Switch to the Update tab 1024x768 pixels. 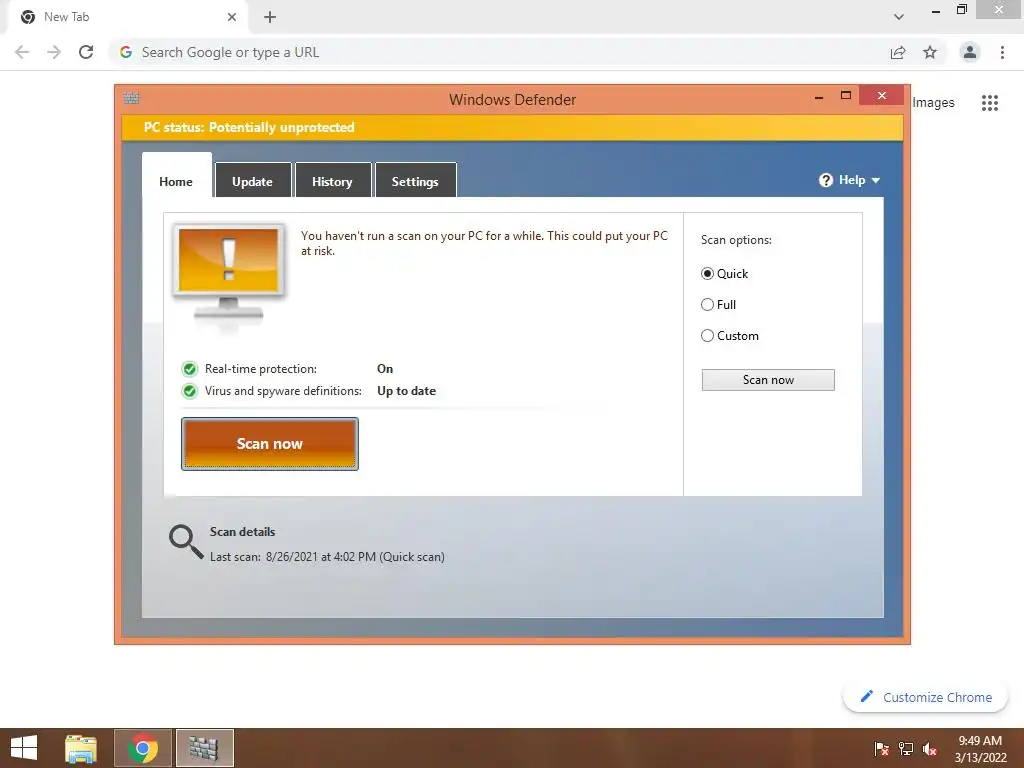coord(253,181)
